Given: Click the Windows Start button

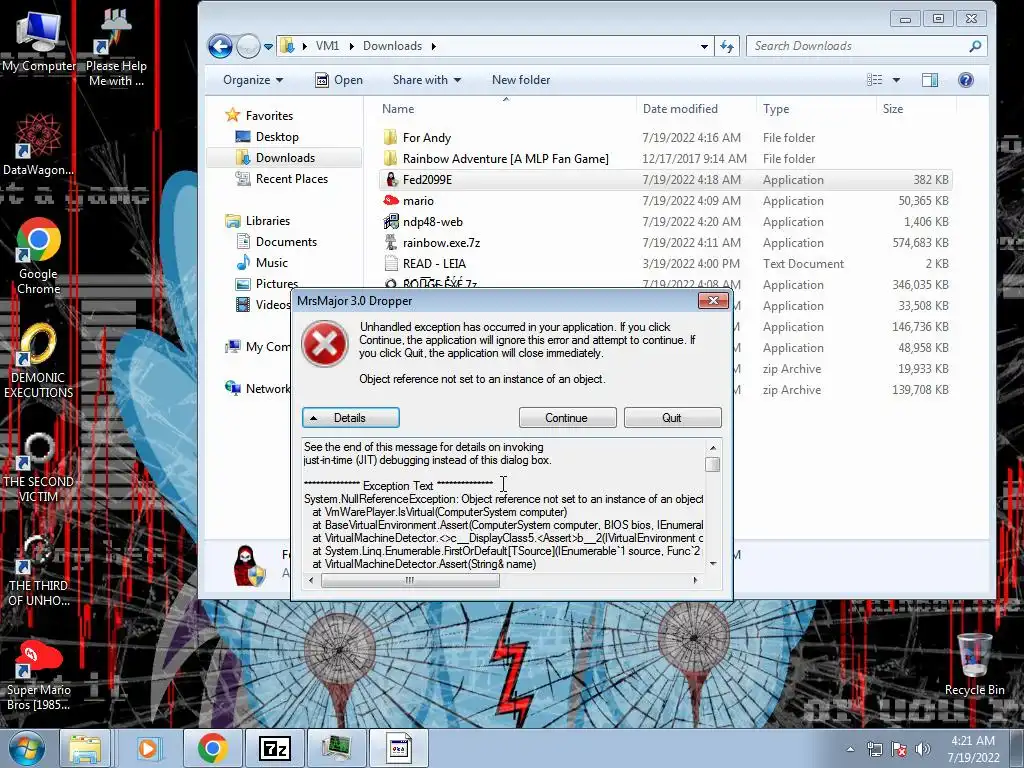Looking at the screenshot, I should (27, 748).
